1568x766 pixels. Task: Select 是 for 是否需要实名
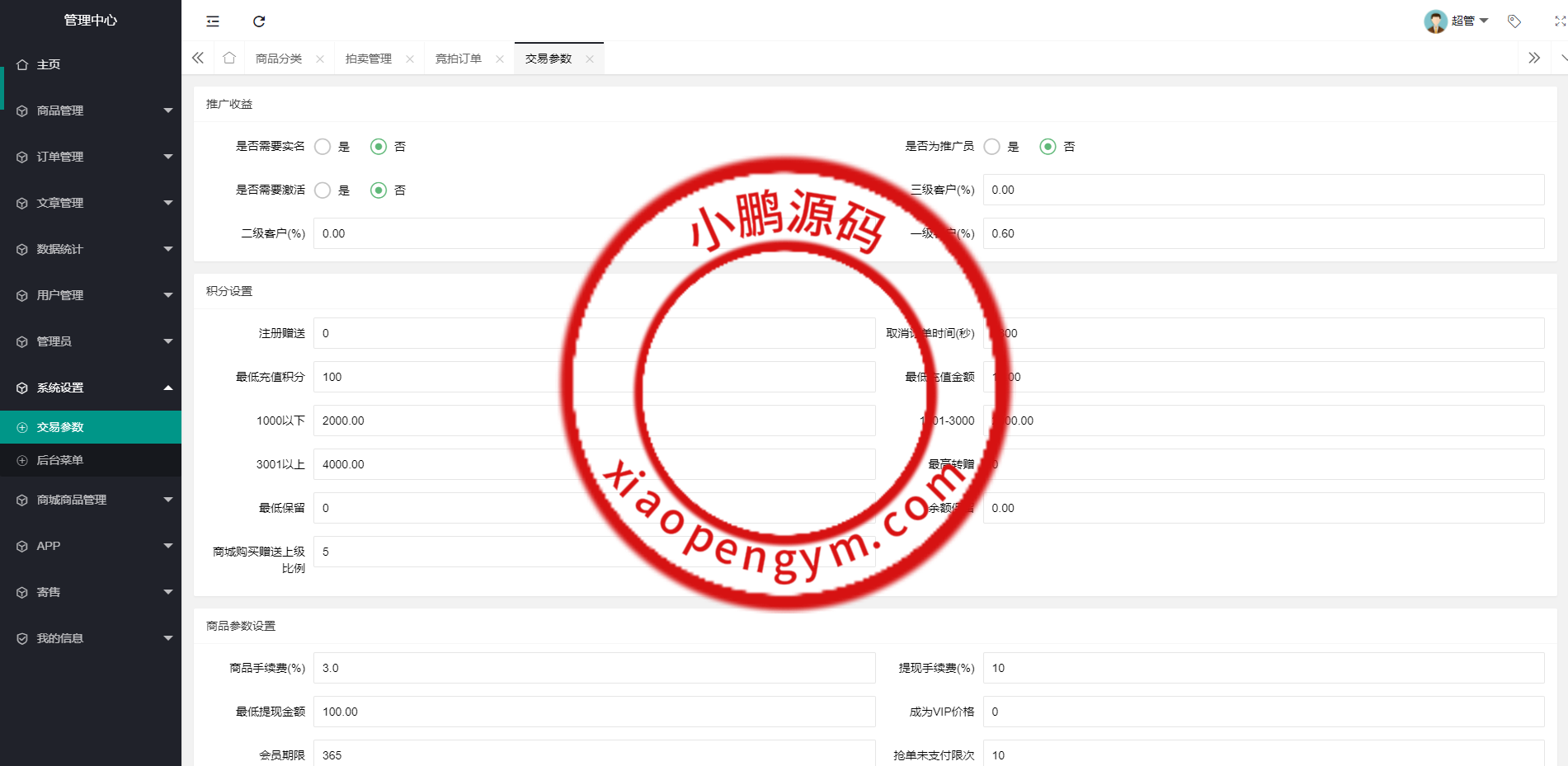pyautogui.click(x=323, y=146)
